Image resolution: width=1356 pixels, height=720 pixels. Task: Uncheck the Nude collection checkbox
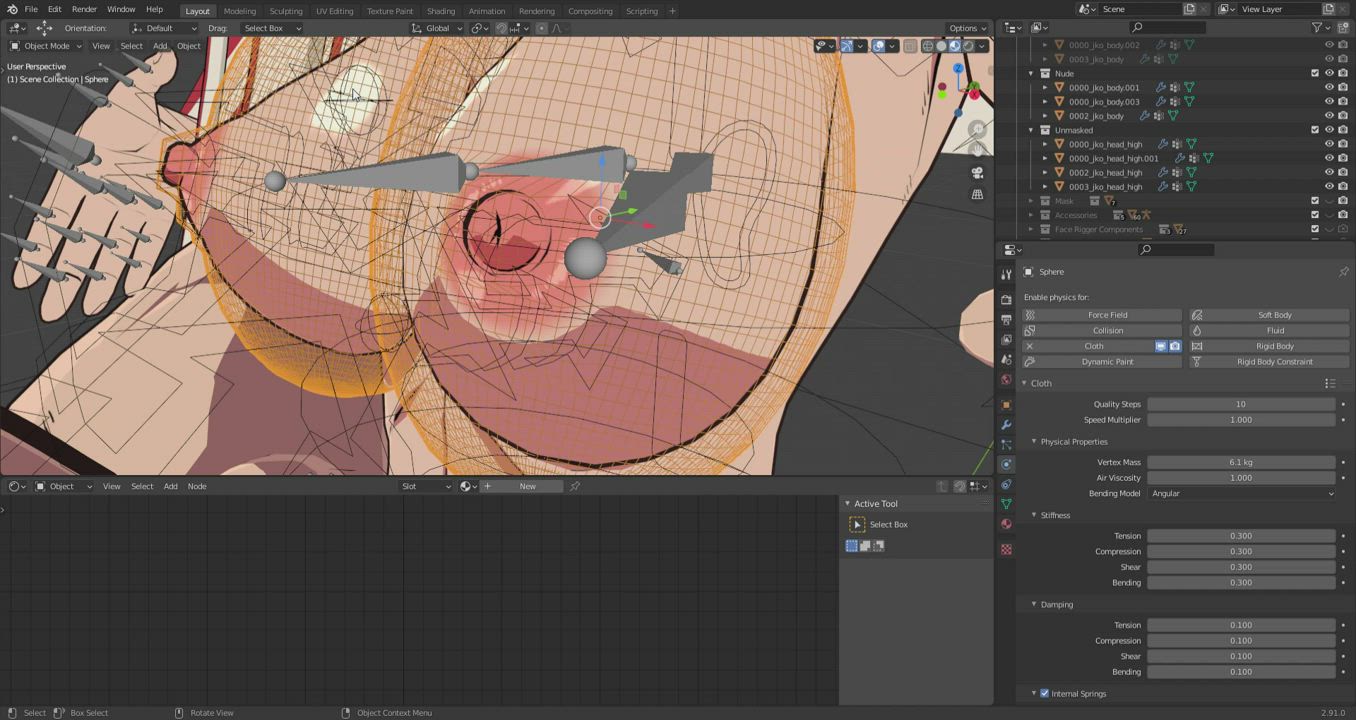1315,73
